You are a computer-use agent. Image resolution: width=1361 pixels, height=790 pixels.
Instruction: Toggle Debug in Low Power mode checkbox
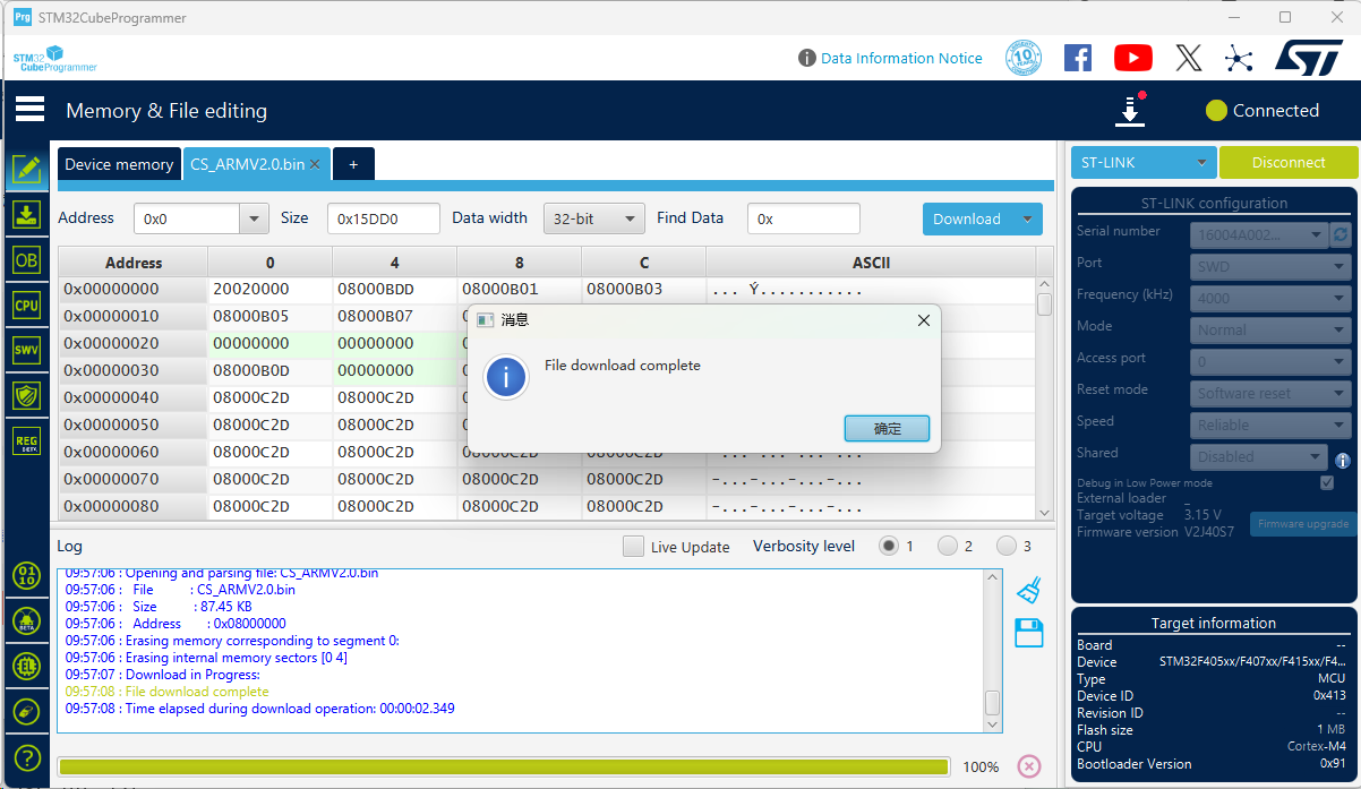pos(1327,483)
